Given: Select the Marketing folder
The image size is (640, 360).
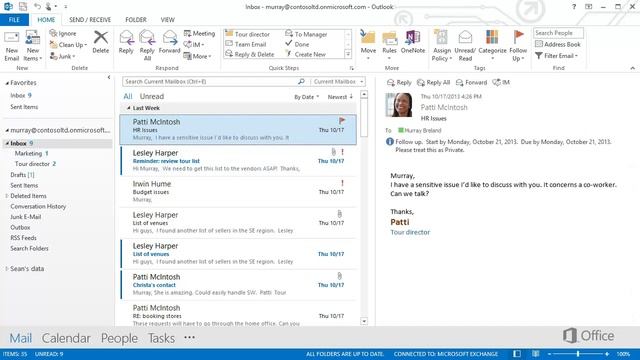Looking at the screenshot, I should point(29,153).
